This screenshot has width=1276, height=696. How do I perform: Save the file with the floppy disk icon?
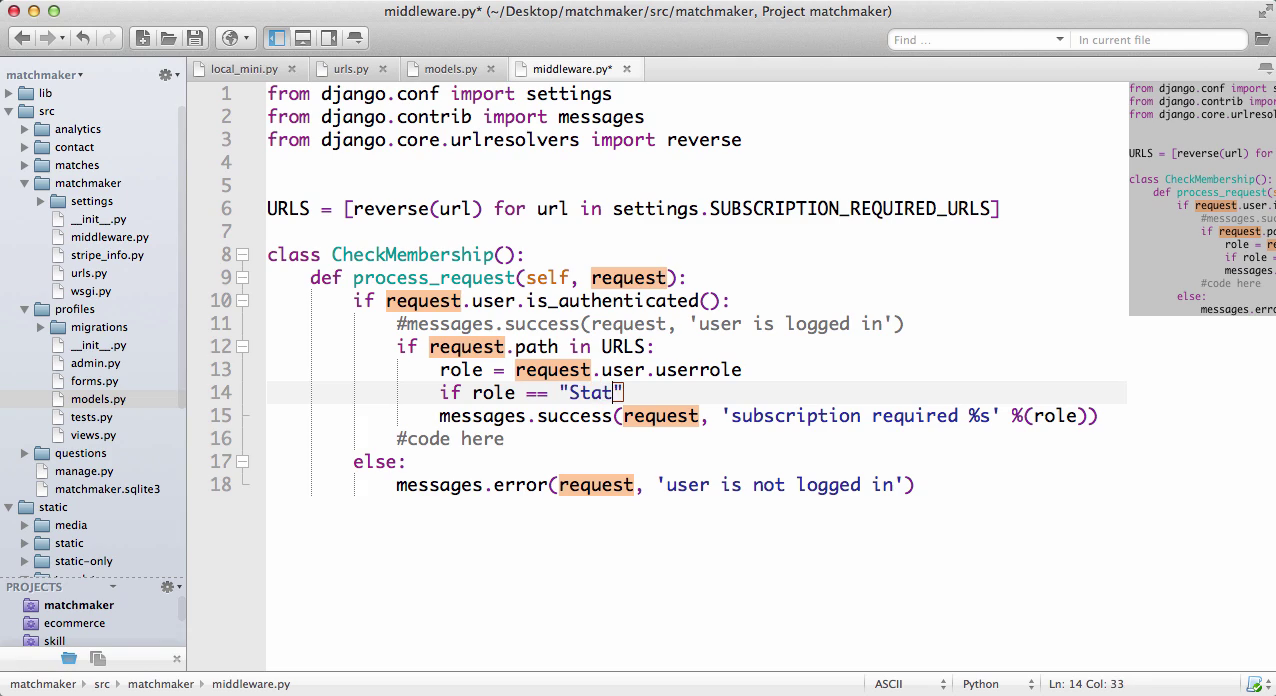195,38
